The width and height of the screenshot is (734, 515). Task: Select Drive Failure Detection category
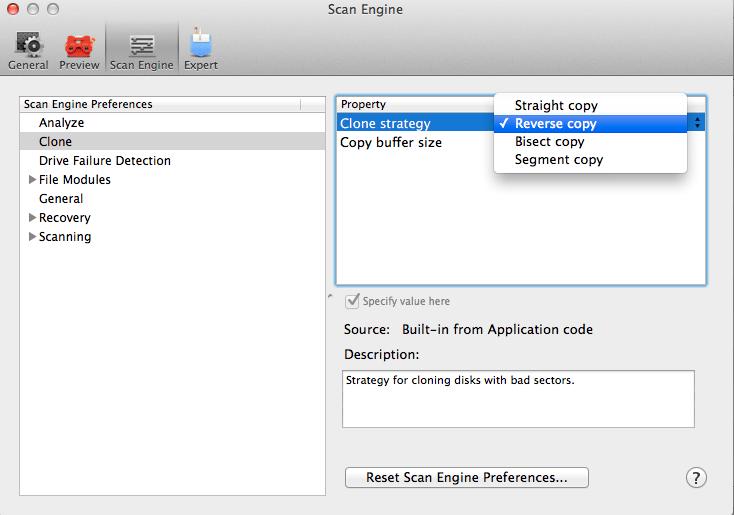104,161
